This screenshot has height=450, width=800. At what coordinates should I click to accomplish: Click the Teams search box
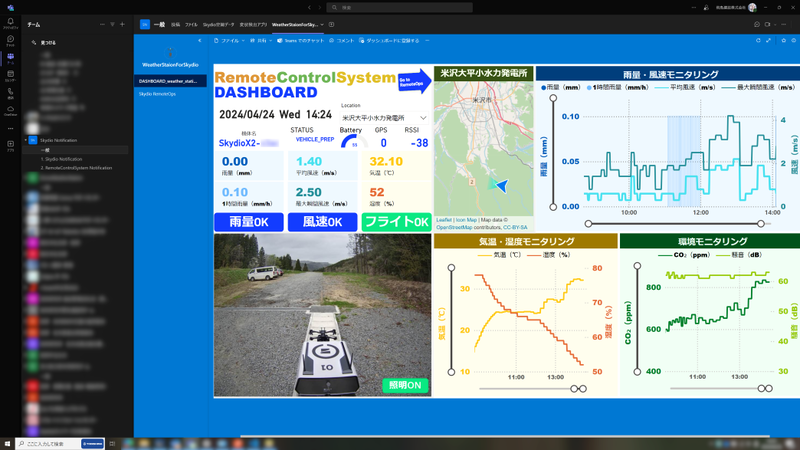pyautogui.click(x=400, y=7)
